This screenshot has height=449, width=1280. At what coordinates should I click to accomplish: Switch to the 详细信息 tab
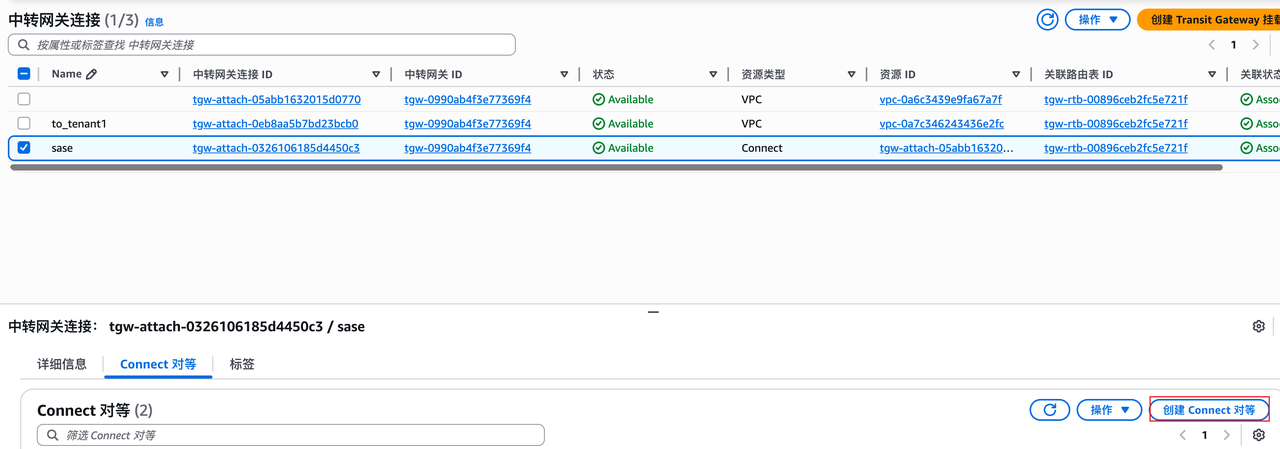(x=62, y=364)
